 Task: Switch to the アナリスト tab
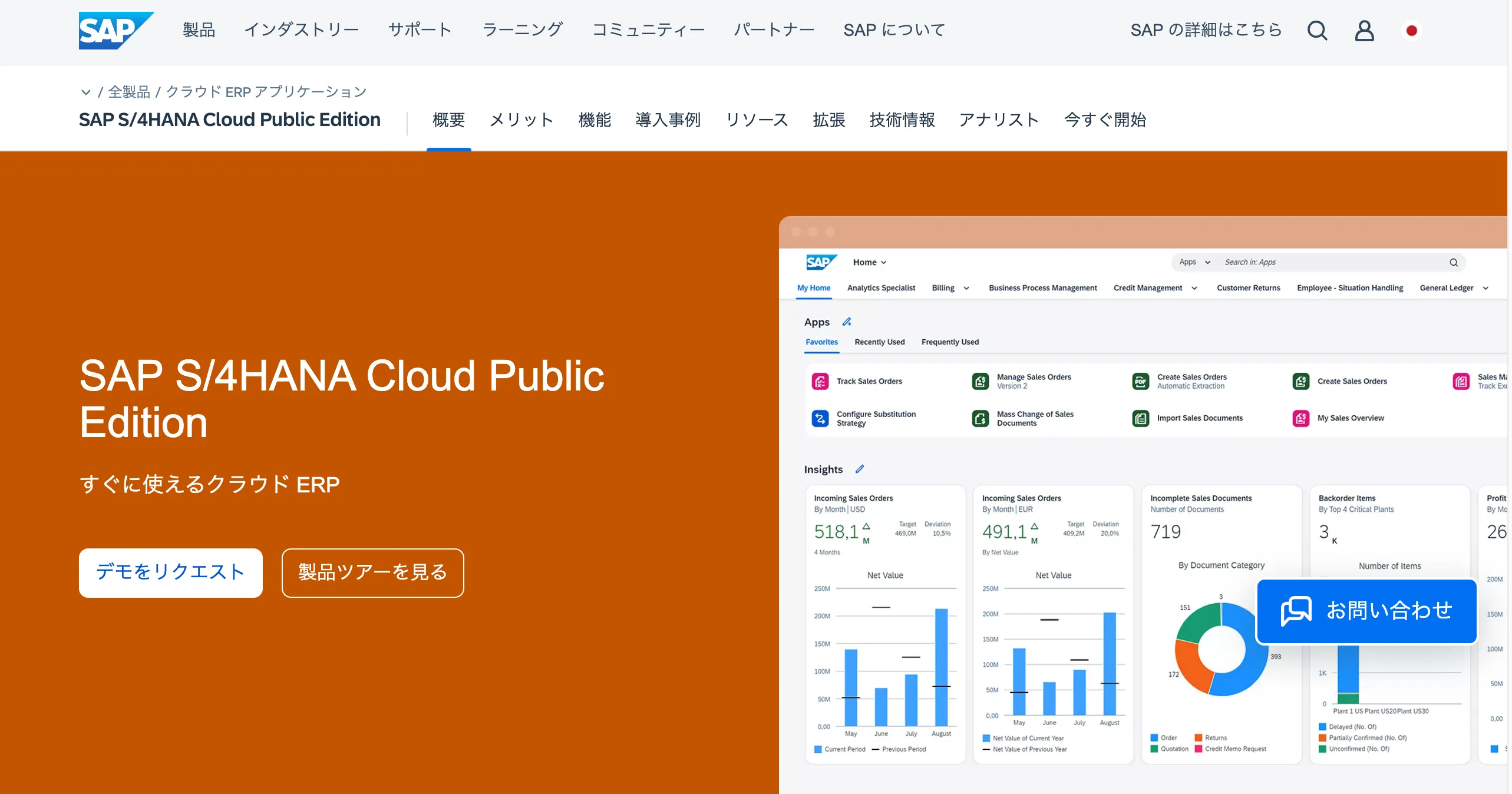click(x=999, y=120)
